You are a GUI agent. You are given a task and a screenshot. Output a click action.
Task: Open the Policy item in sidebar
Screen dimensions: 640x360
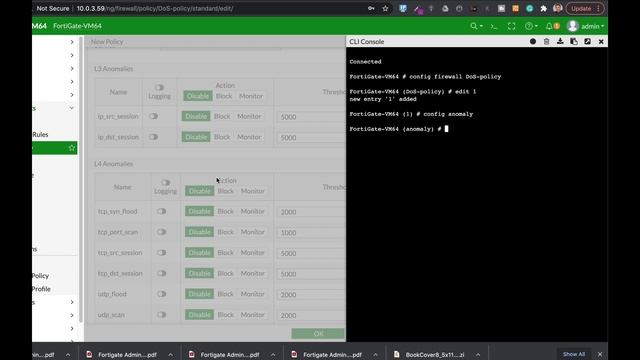click(40, 276)
